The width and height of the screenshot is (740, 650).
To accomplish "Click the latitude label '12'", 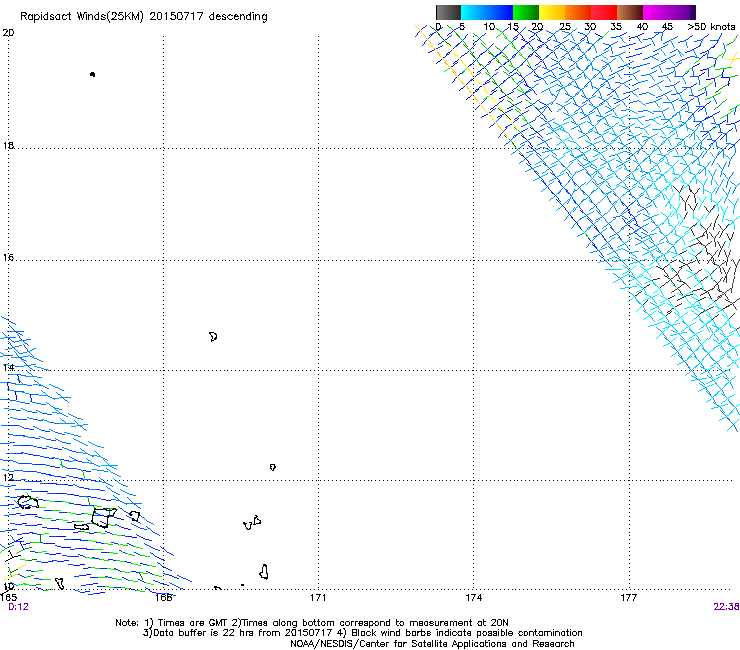I will point(8,477).
